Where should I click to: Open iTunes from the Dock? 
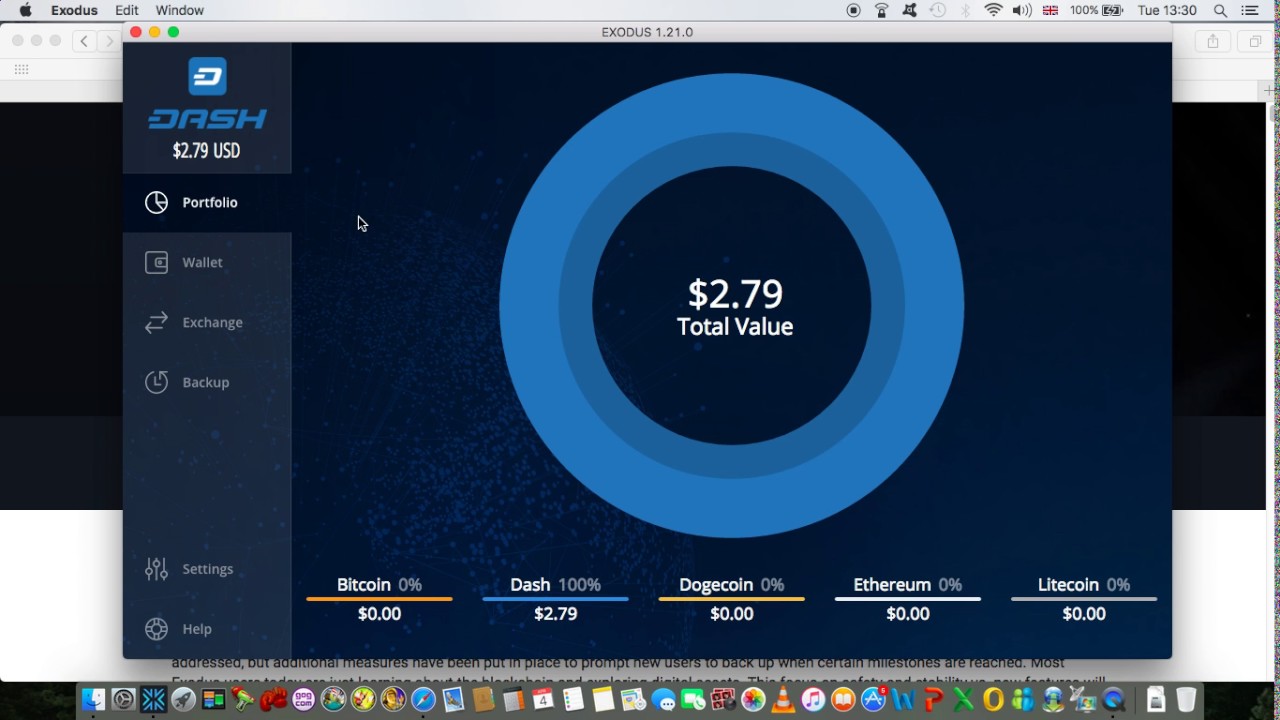click(813, 699)
